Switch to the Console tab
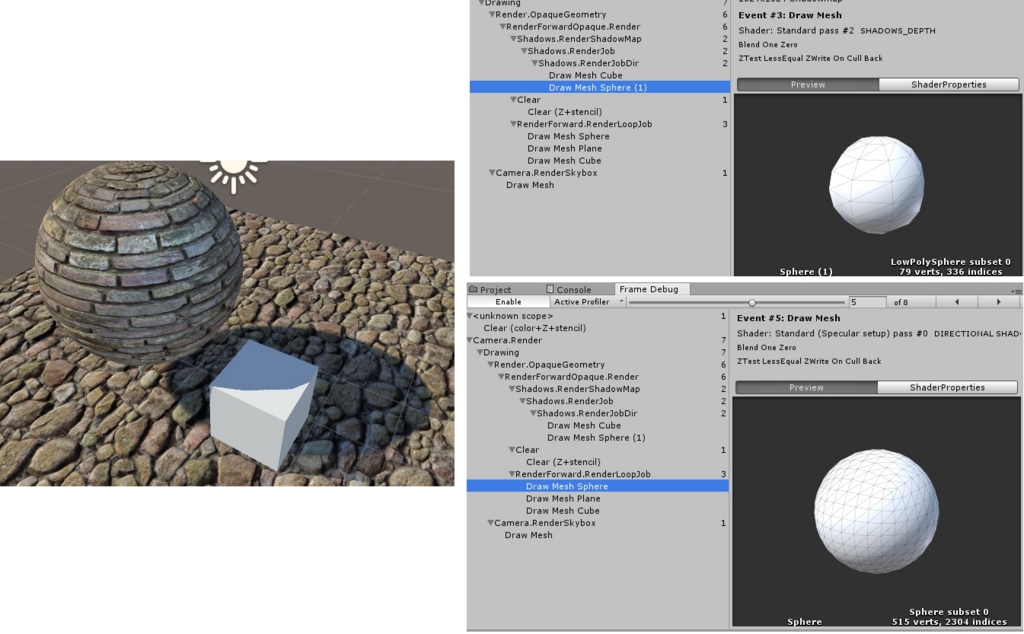This screenshot has width=1024, height=634. pos(568,289)
